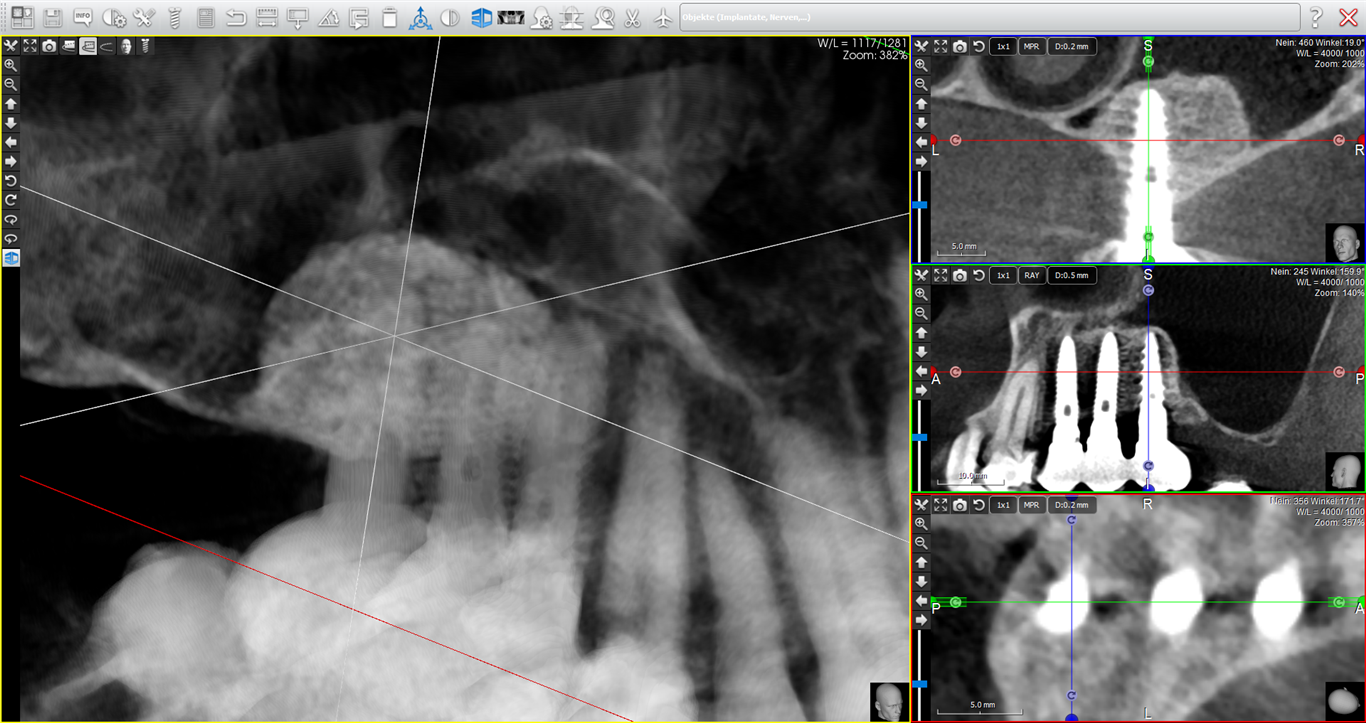Zoom in on the main panoramic view

(11, 64)
